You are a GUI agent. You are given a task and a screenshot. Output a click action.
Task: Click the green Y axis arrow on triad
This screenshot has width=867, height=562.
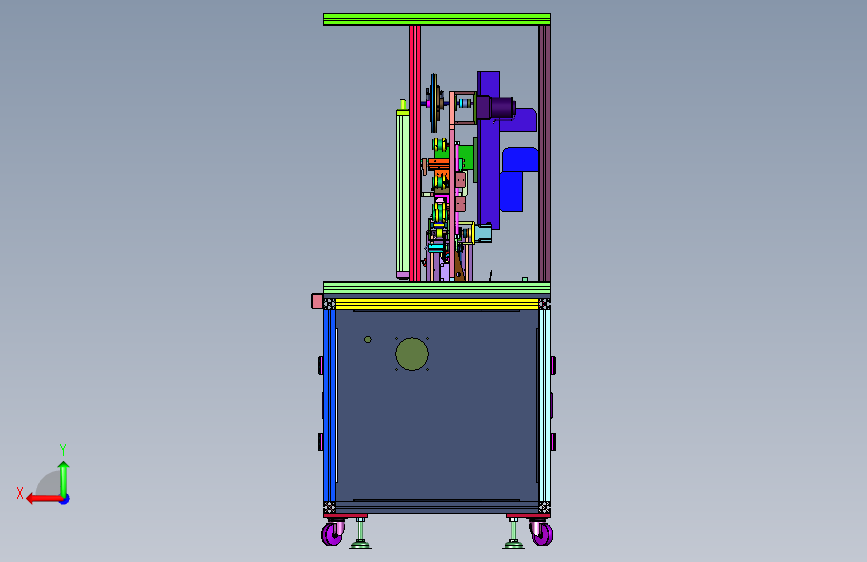pos(64,478)
